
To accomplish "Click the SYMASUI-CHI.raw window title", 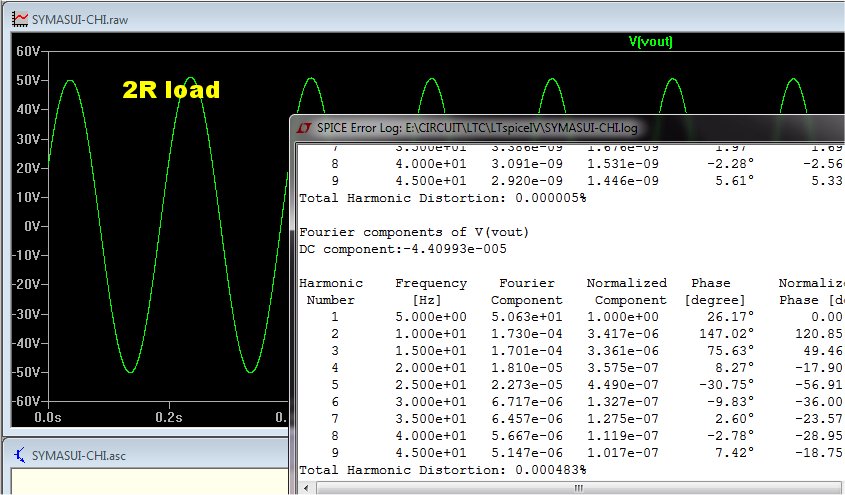I will click(x=80, y=20).
